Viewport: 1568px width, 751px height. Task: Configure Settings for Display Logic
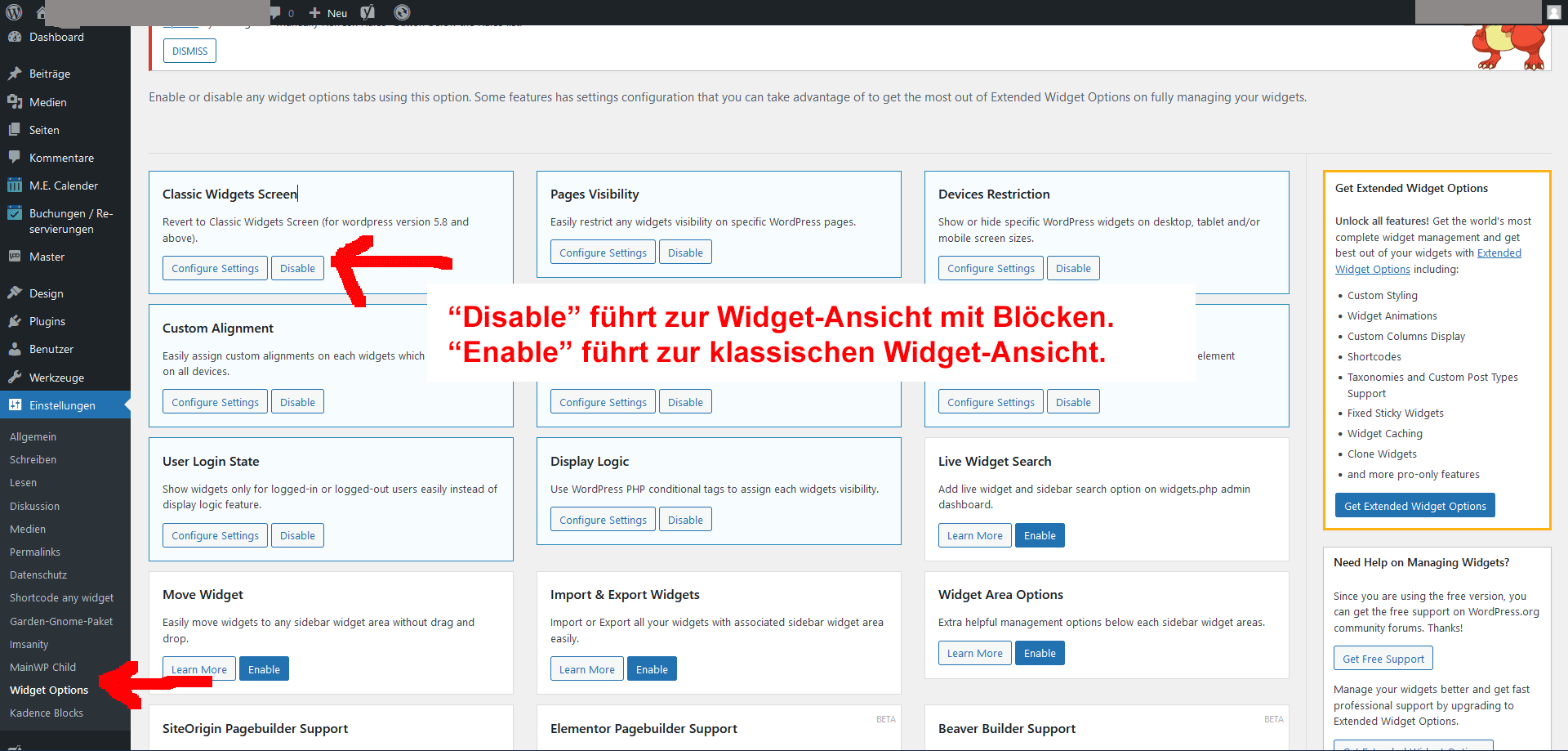click(x=603, y=520)
